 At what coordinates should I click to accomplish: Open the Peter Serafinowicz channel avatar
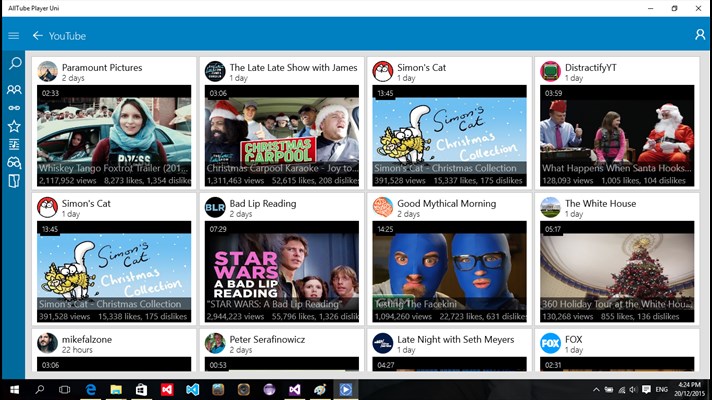click(x=215, y=343)
